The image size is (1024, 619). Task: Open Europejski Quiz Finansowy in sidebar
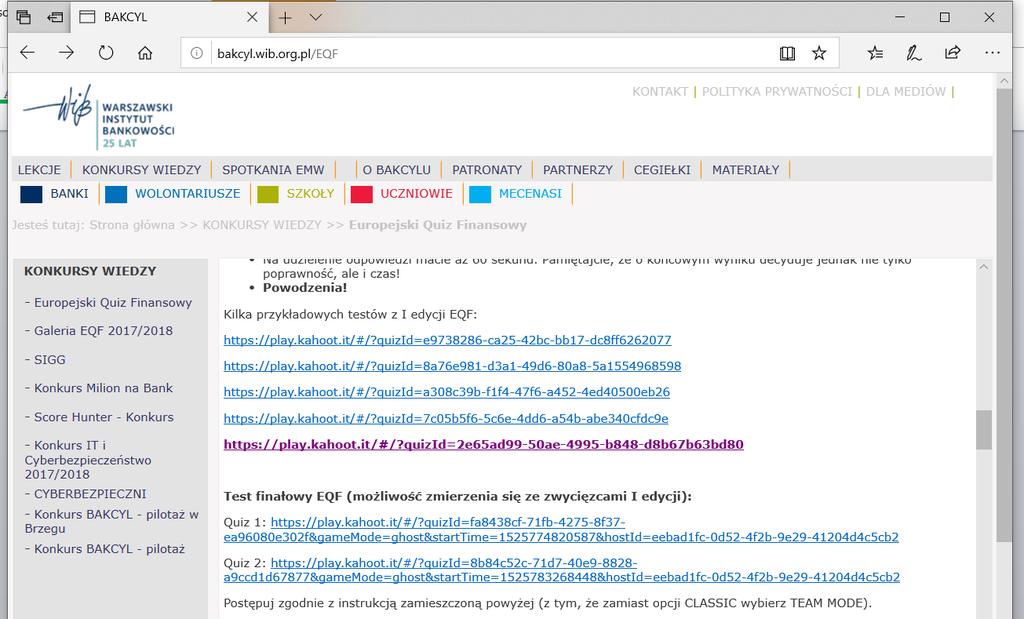(x=113, y=302)
